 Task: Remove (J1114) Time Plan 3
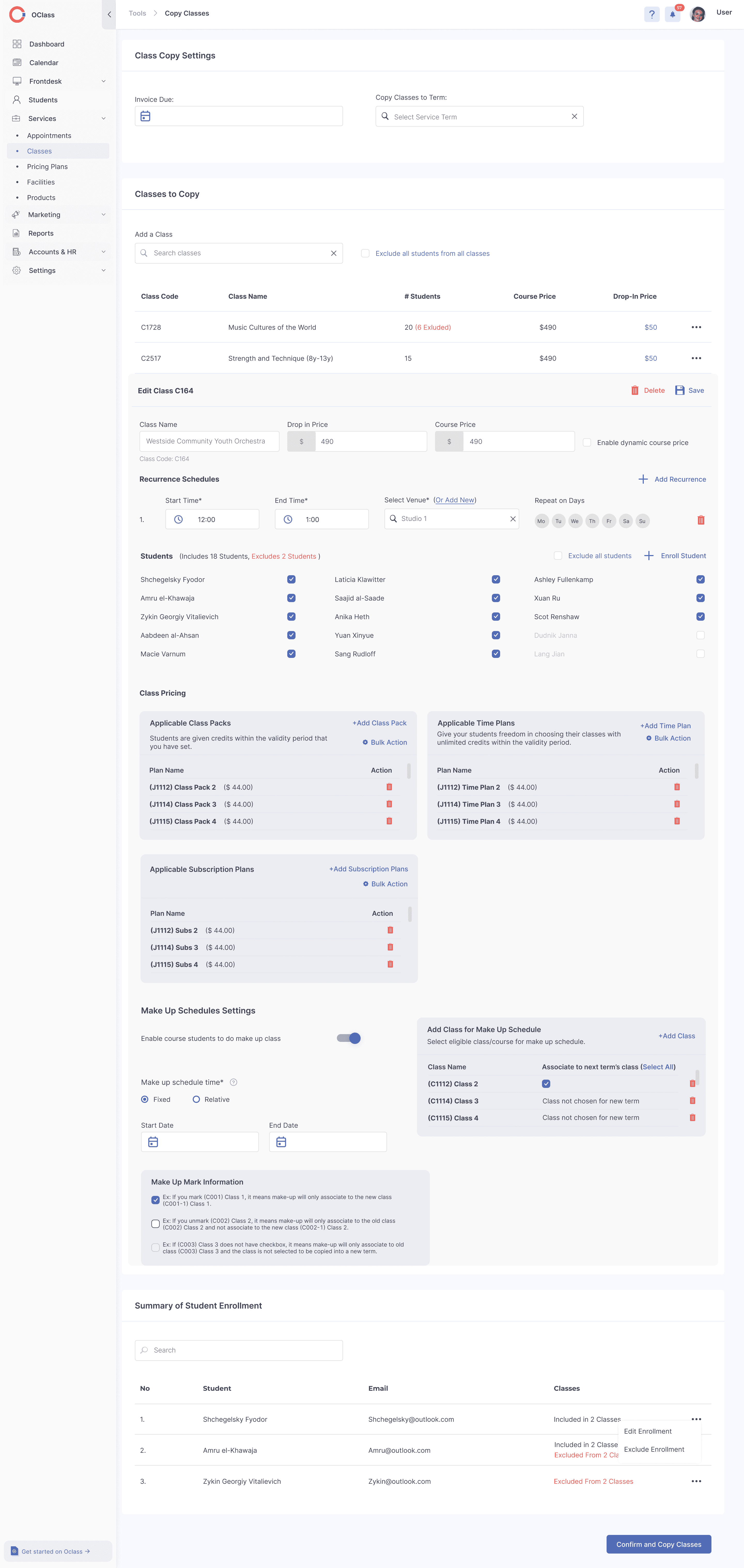[x=677, y=804]
